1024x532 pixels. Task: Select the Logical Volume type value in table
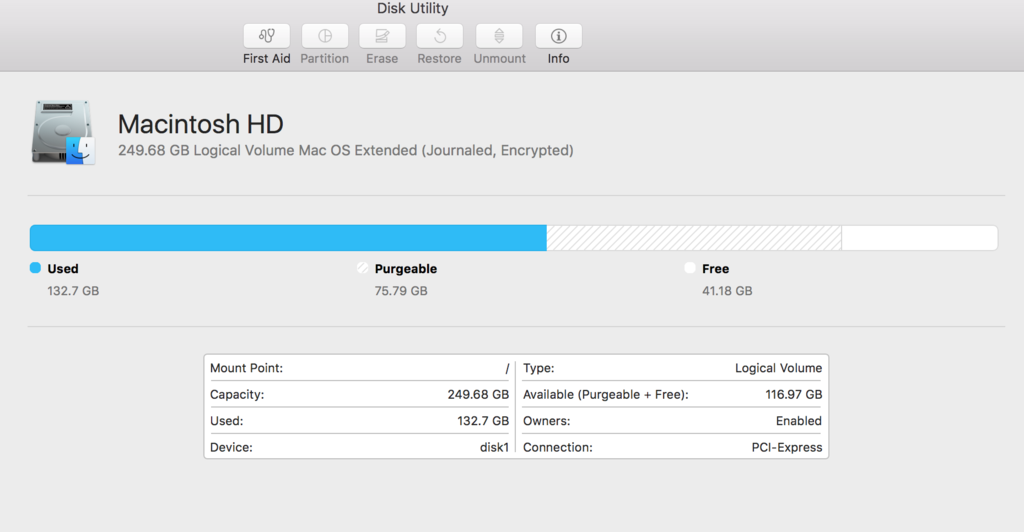pyautogui.click(x=778, y=368)
